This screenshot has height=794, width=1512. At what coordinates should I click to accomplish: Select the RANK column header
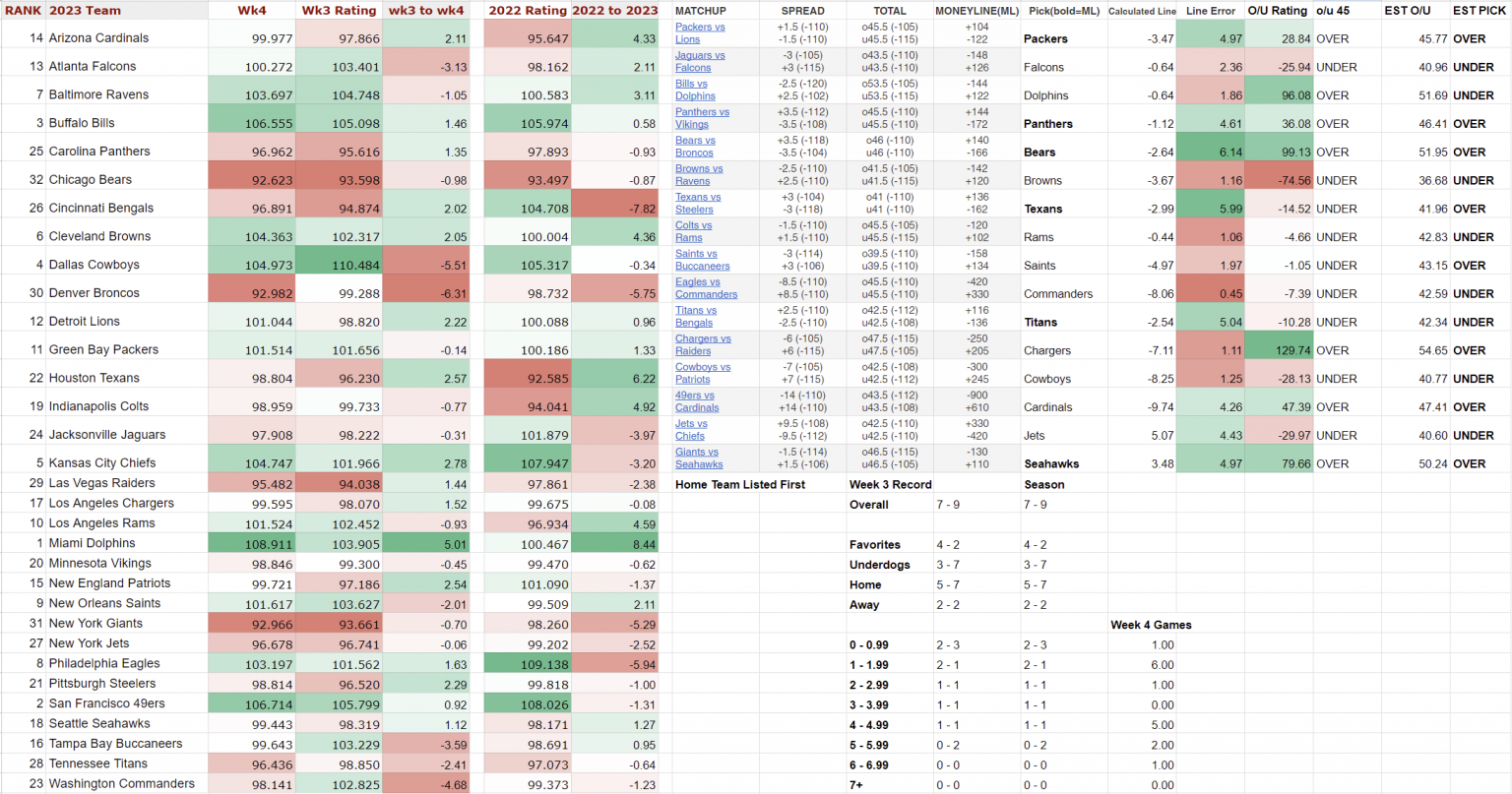point(23,10)
